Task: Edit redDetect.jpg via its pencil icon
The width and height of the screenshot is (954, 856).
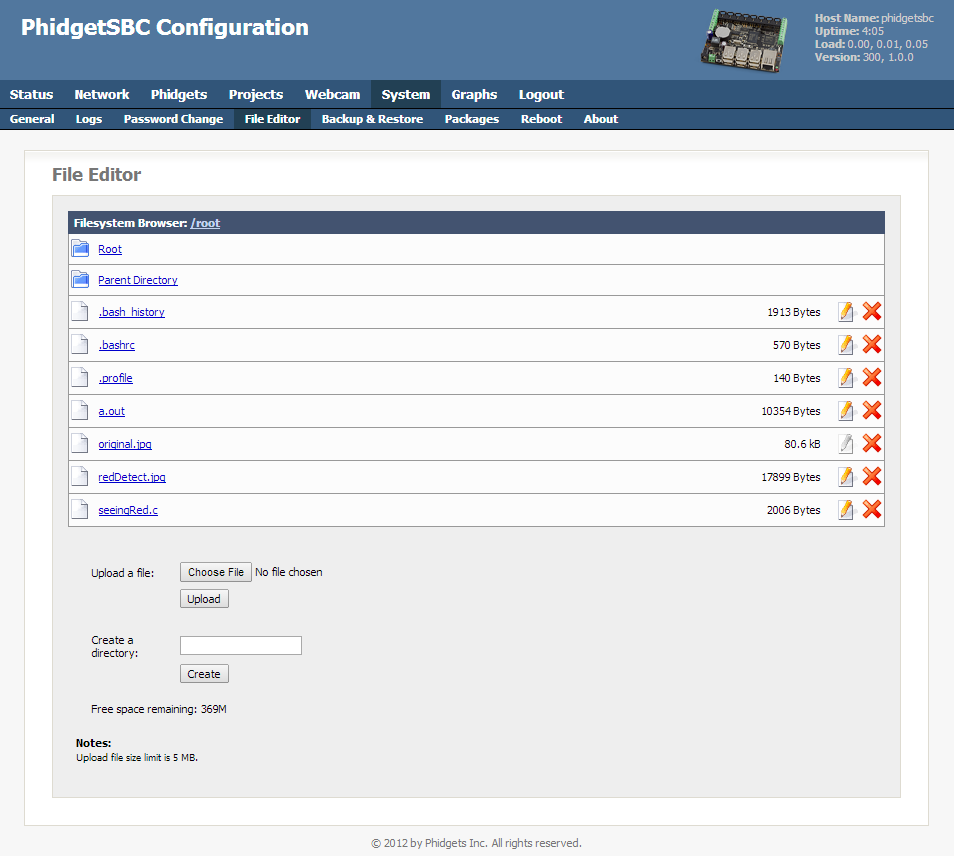Action: click(846, 477)
